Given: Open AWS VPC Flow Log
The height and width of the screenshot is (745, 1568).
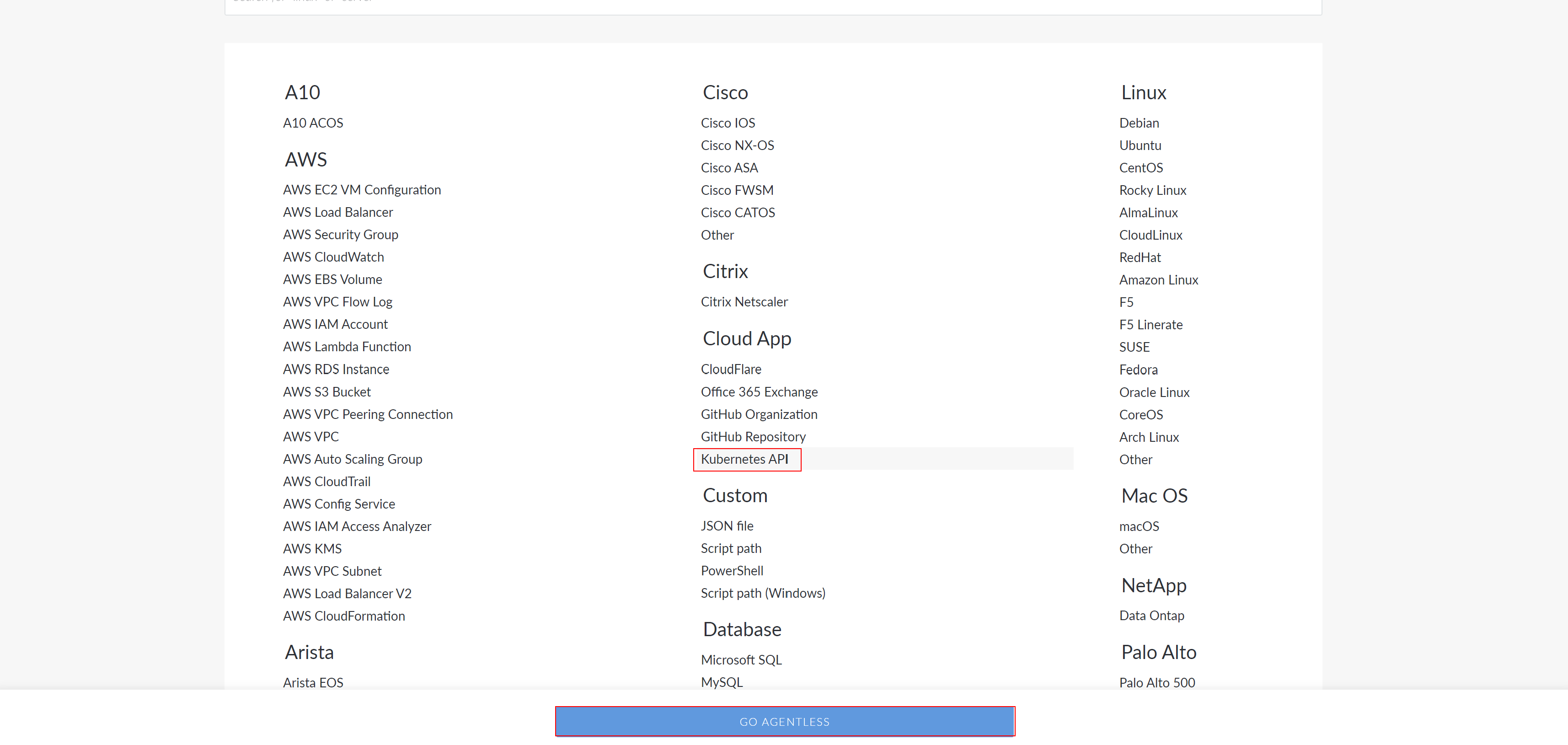Looking at the screenshot, I should [337, 302].
